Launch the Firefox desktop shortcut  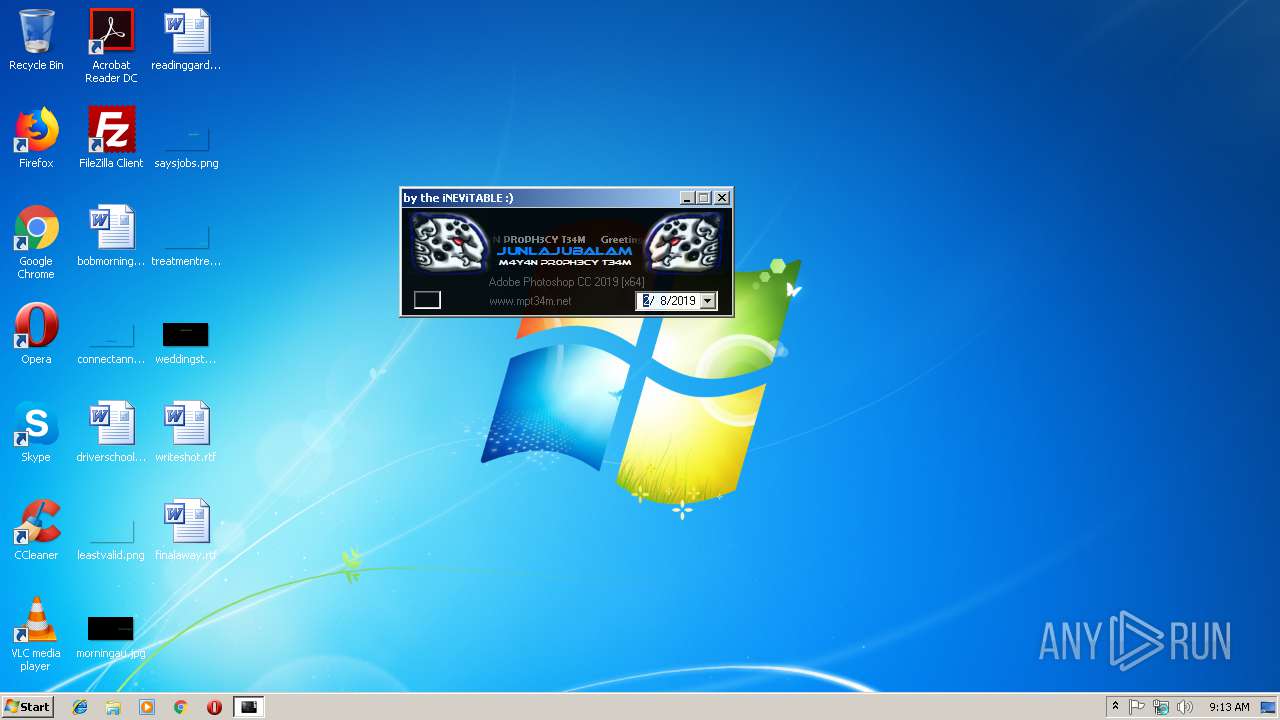click(x=36, y=139)
